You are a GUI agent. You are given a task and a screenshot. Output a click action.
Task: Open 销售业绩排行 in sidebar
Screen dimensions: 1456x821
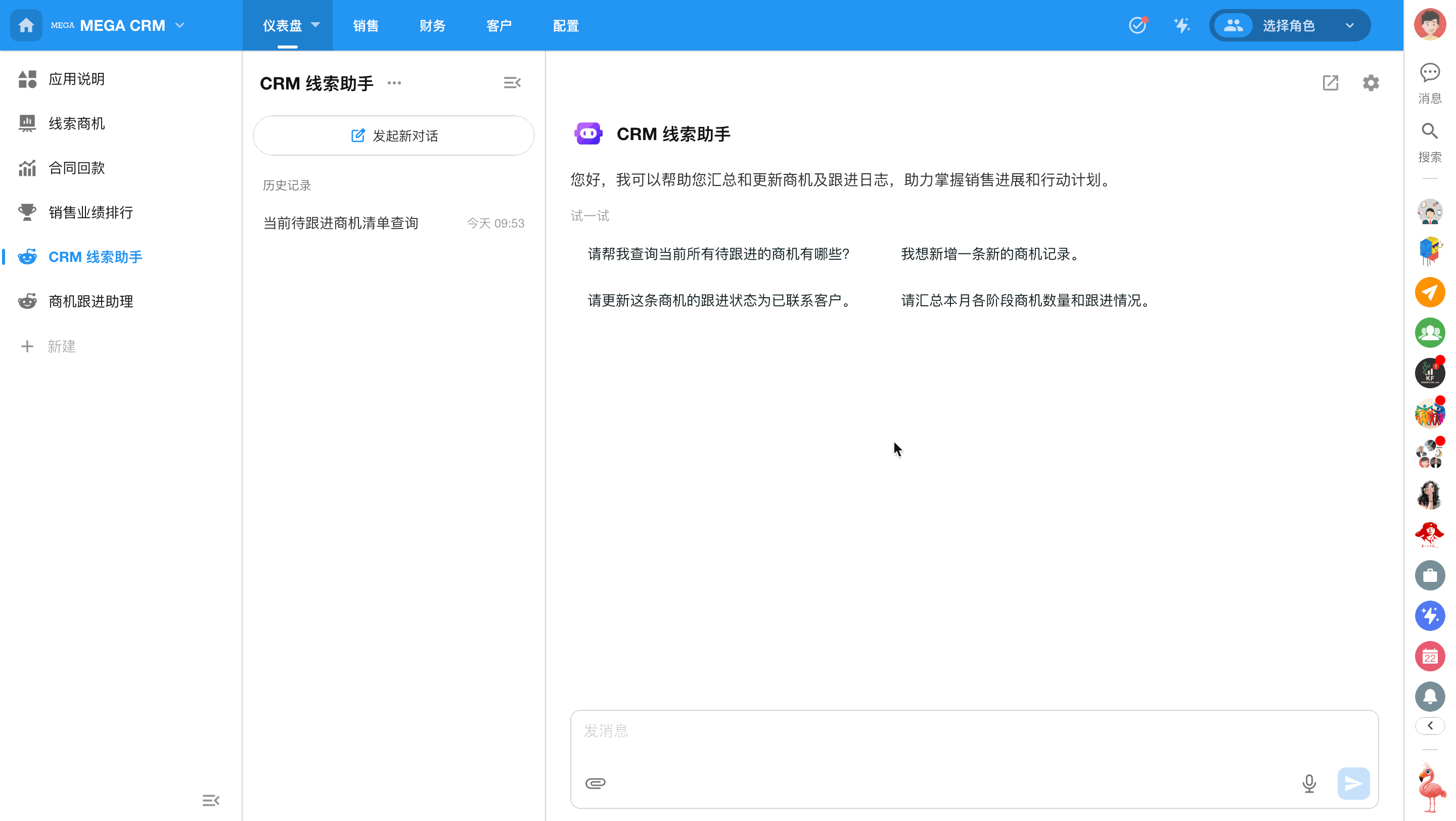[x=90, y=212]
